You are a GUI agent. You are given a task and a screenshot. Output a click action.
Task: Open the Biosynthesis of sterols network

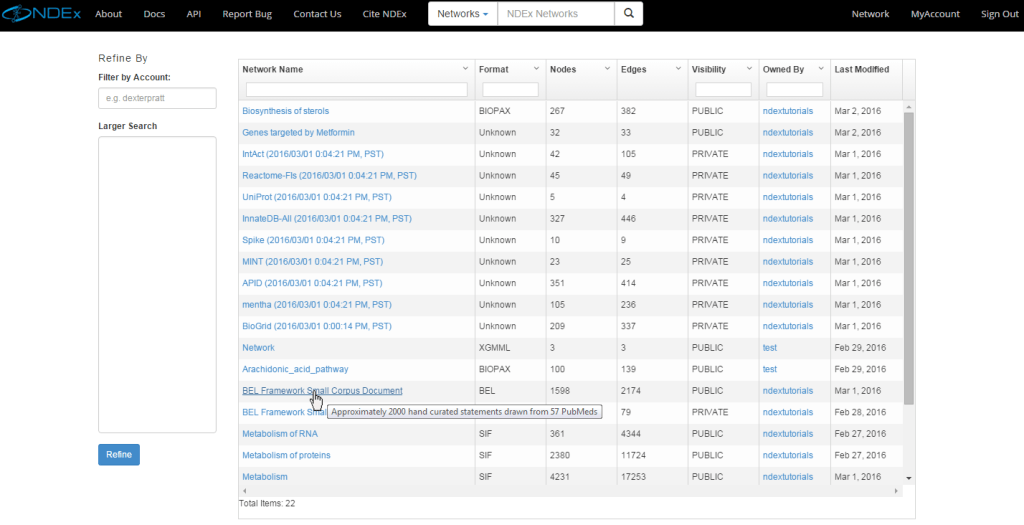(x=285, y=111)
